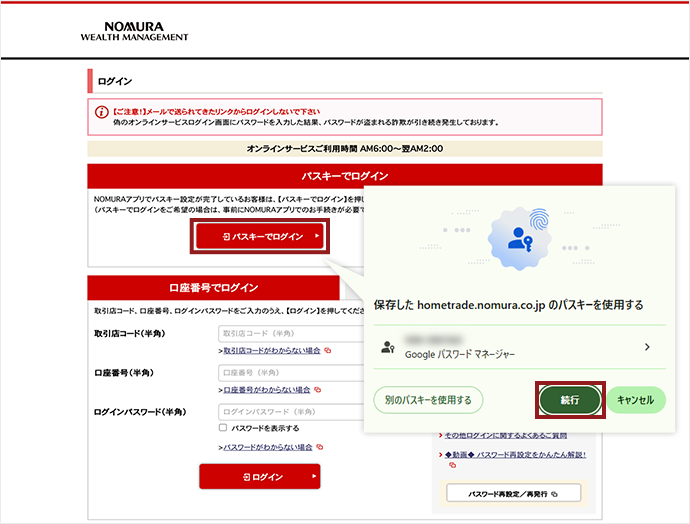
Task: Click external link icon beside パスワードがわからない場合
Action: click(320, 447)
